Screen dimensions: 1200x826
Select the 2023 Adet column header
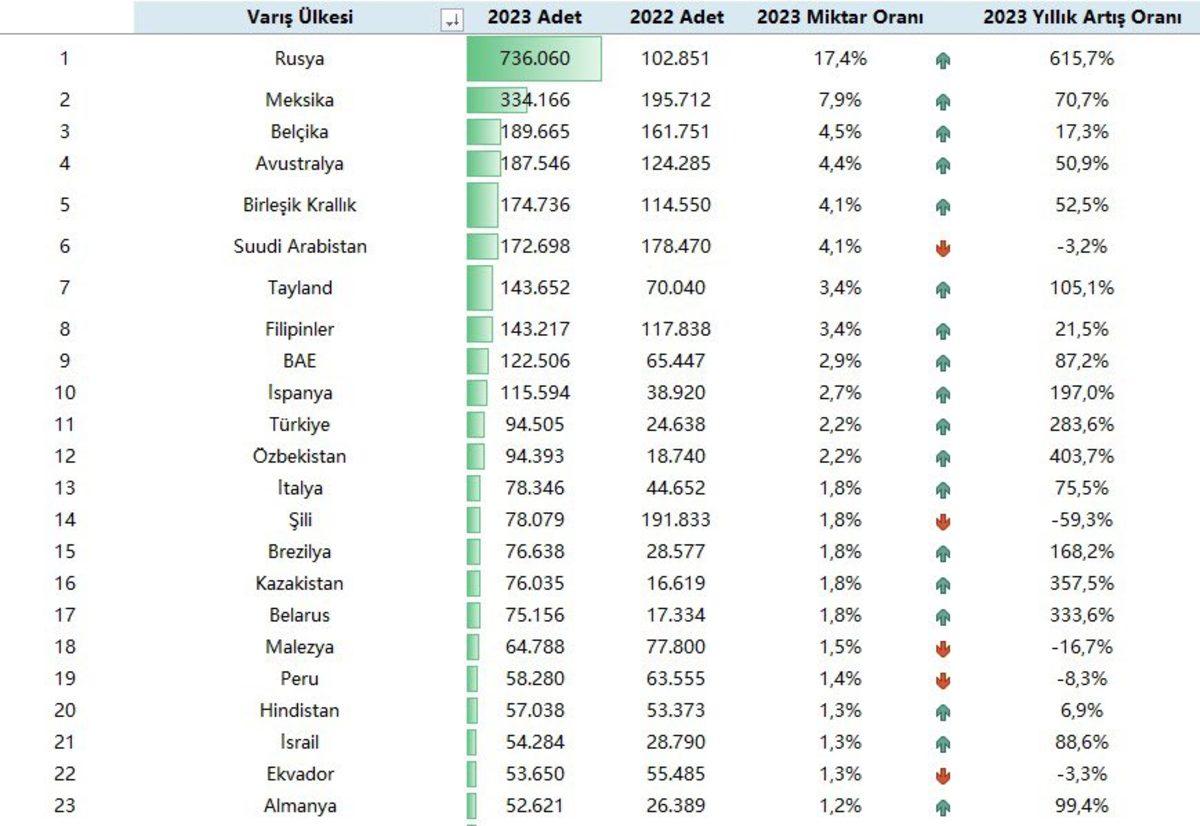[534, 18]
